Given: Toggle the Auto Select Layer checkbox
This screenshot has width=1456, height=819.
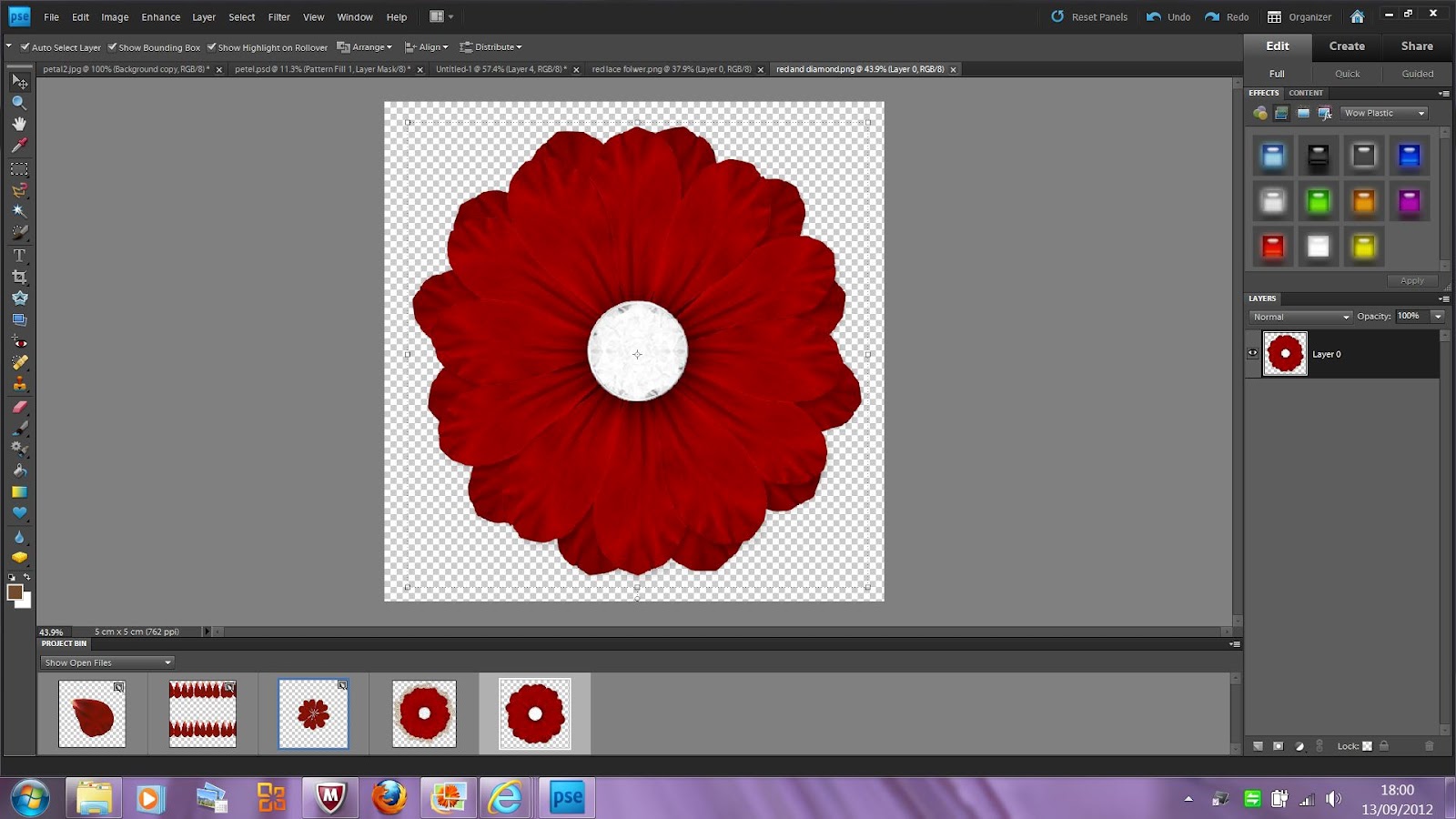Looking at the screenshot, I should (25, 46).
